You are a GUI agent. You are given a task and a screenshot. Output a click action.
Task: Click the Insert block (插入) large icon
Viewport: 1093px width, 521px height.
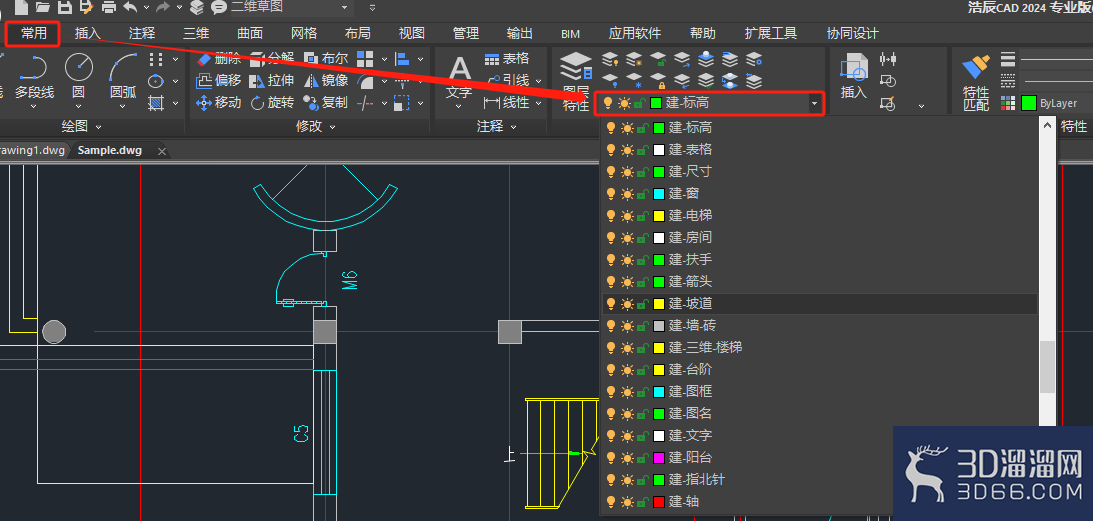[853, 75]
